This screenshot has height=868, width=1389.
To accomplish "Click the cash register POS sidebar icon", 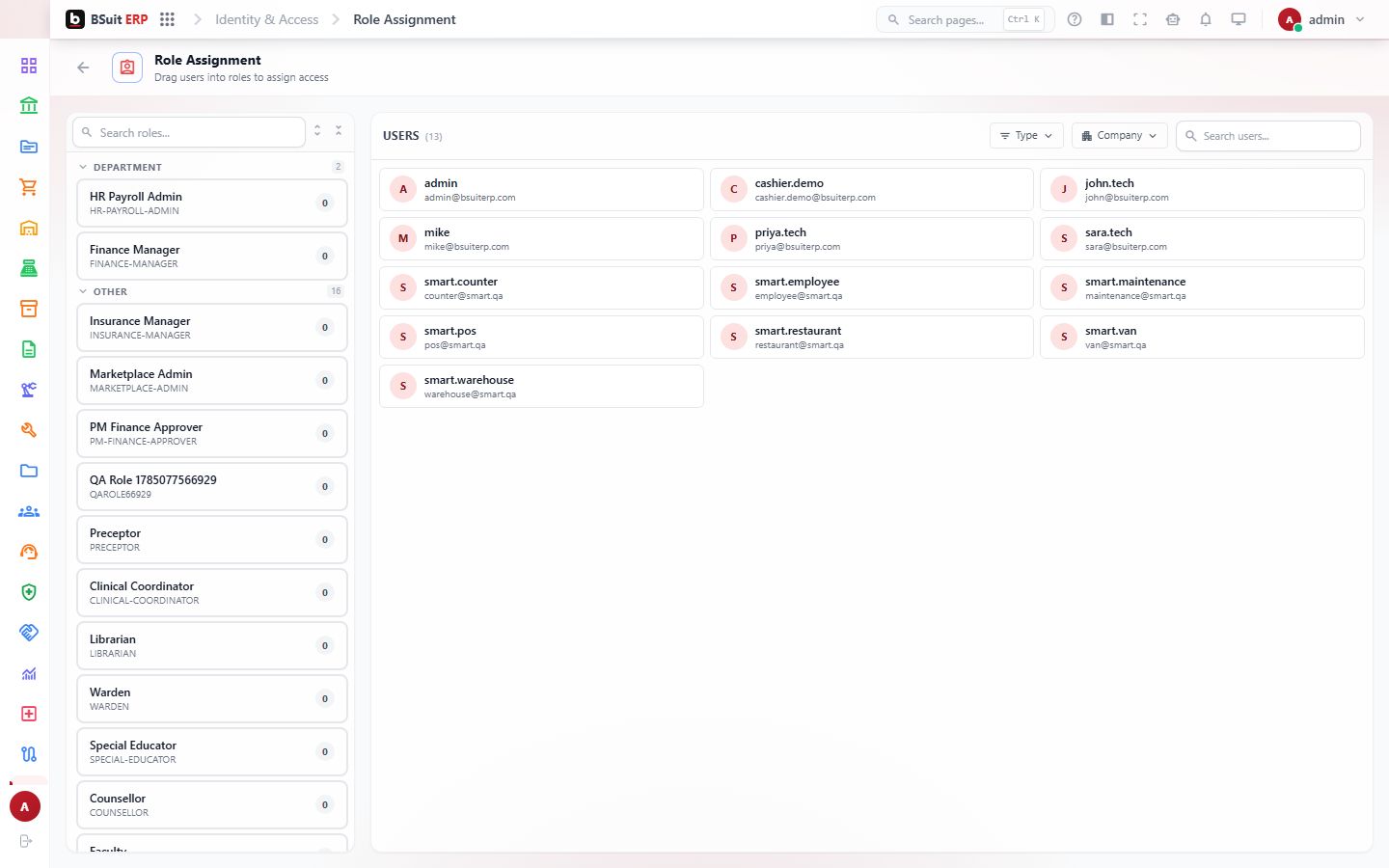I will [29, 268].
